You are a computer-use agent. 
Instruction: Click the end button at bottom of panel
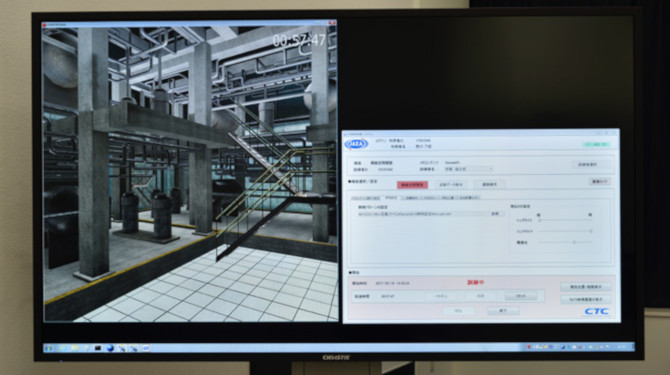[503, 311]
